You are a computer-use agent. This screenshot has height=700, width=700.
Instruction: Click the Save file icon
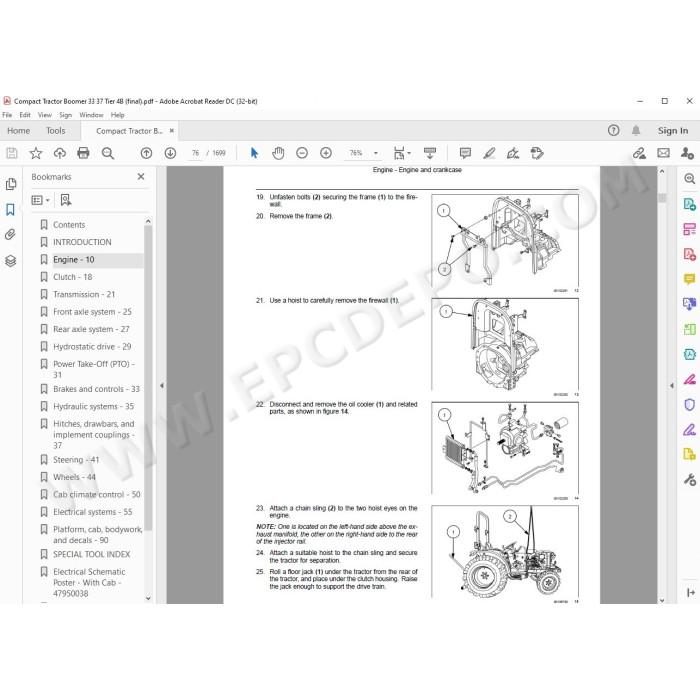tap(12, 153)
